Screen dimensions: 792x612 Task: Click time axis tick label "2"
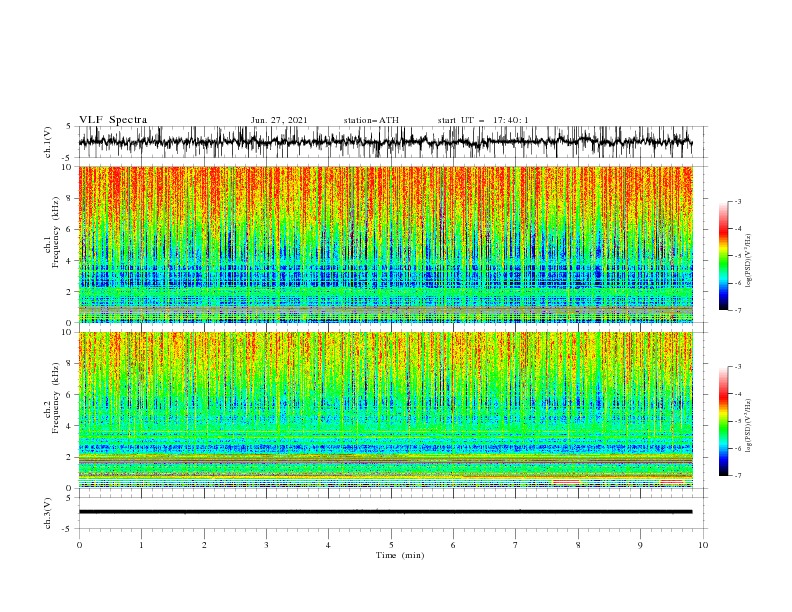coord(204,545)
